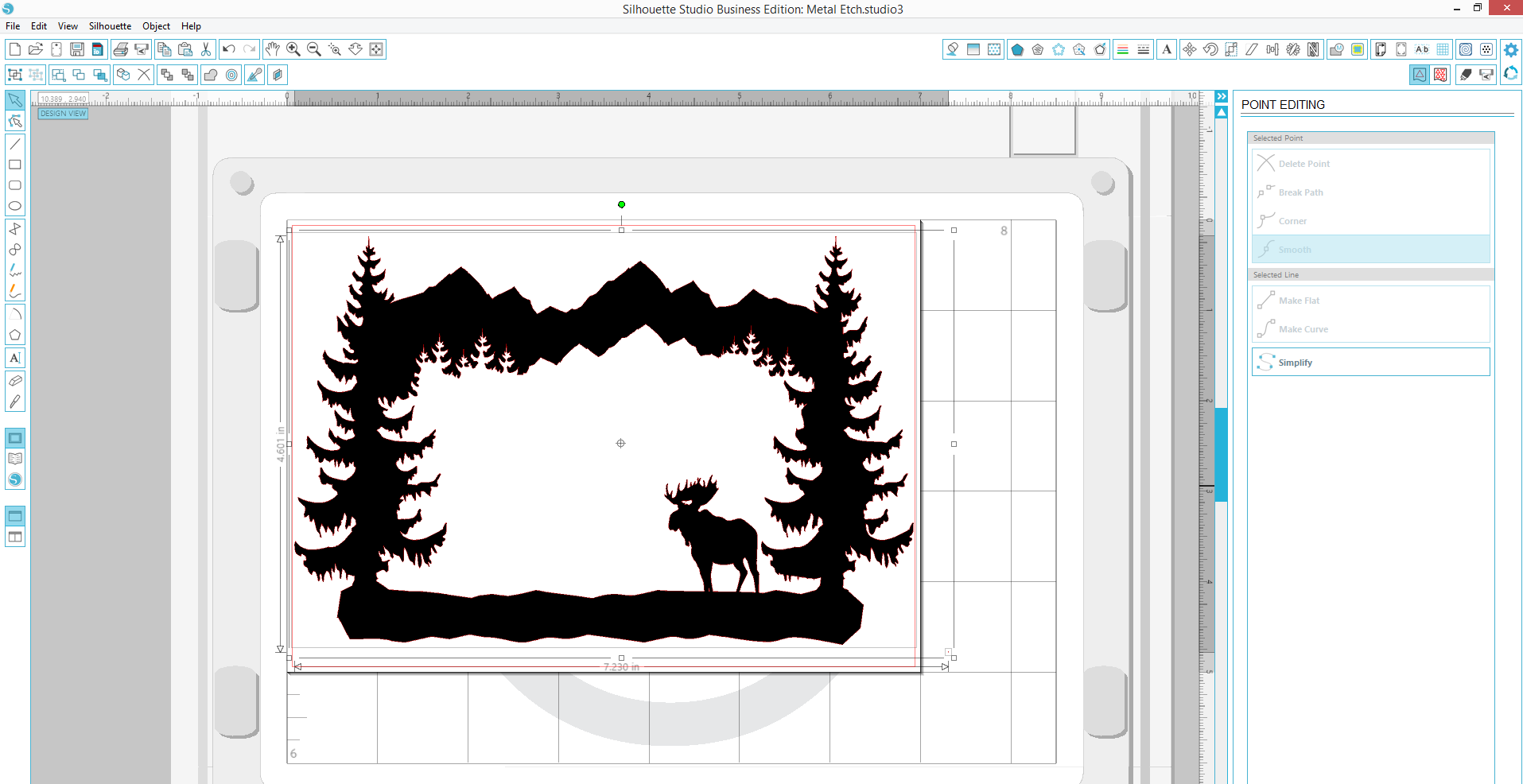Click the Save to SD card icon
The height and width of the screenshot is (784, 1523).
click(98, 49)
